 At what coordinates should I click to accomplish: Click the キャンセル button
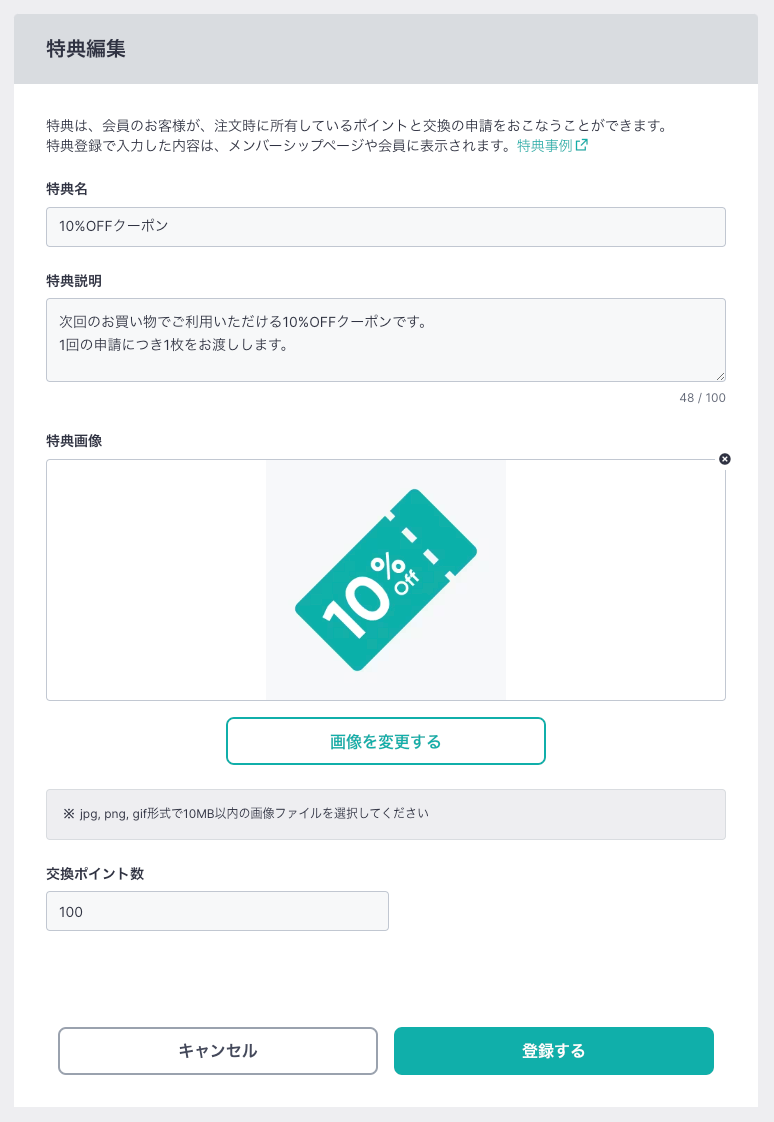pyautogui.click(x=217, y=1050)
